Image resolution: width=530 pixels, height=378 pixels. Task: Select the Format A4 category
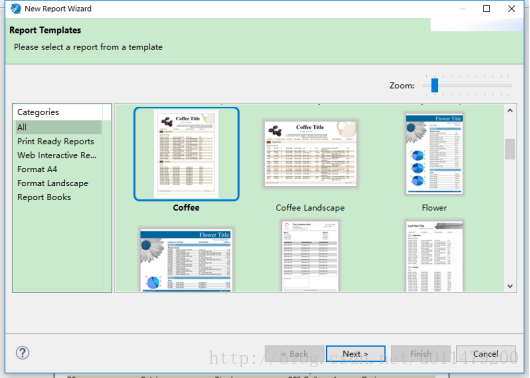[37, 169]
